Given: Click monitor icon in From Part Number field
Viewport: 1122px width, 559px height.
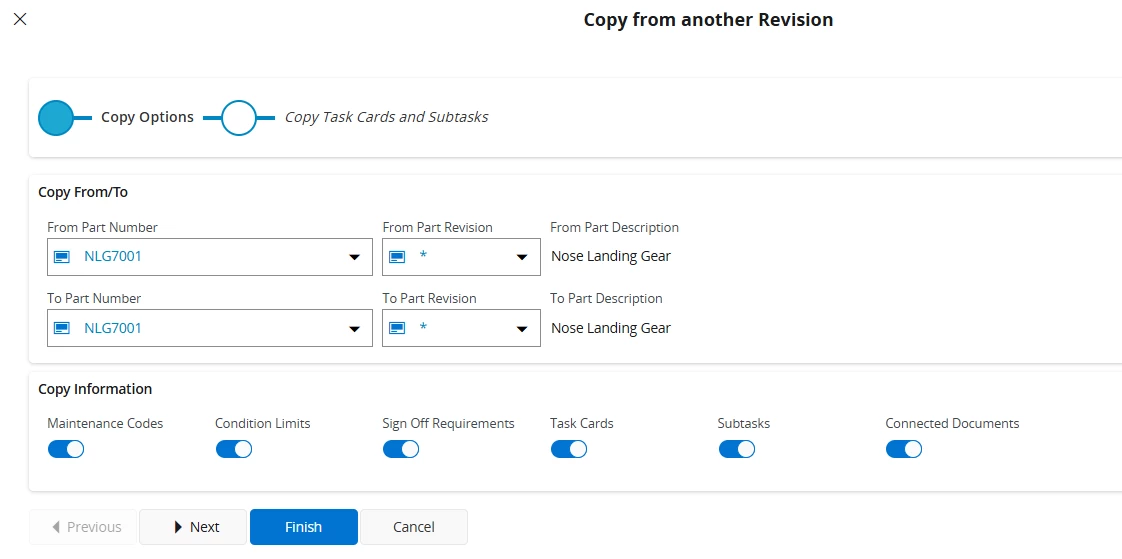Looking at the screenshot, I should (62, 257).
